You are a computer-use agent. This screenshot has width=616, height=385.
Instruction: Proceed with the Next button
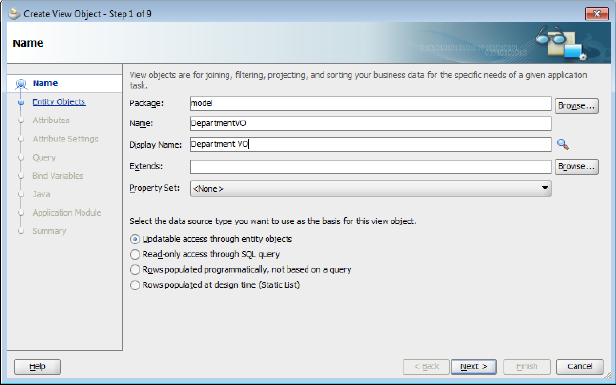(x=474, y=367)
